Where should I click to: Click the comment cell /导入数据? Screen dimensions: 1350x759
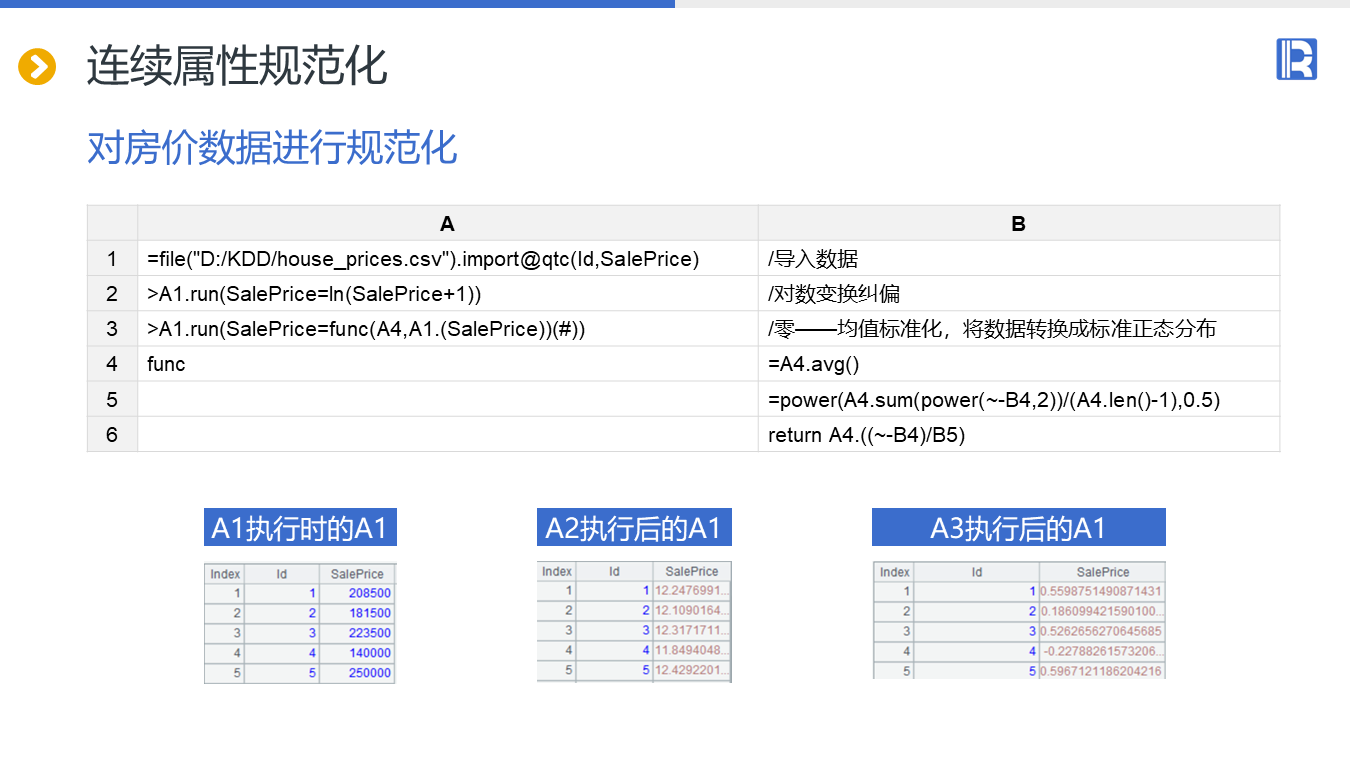click(x=1018, y=259)
